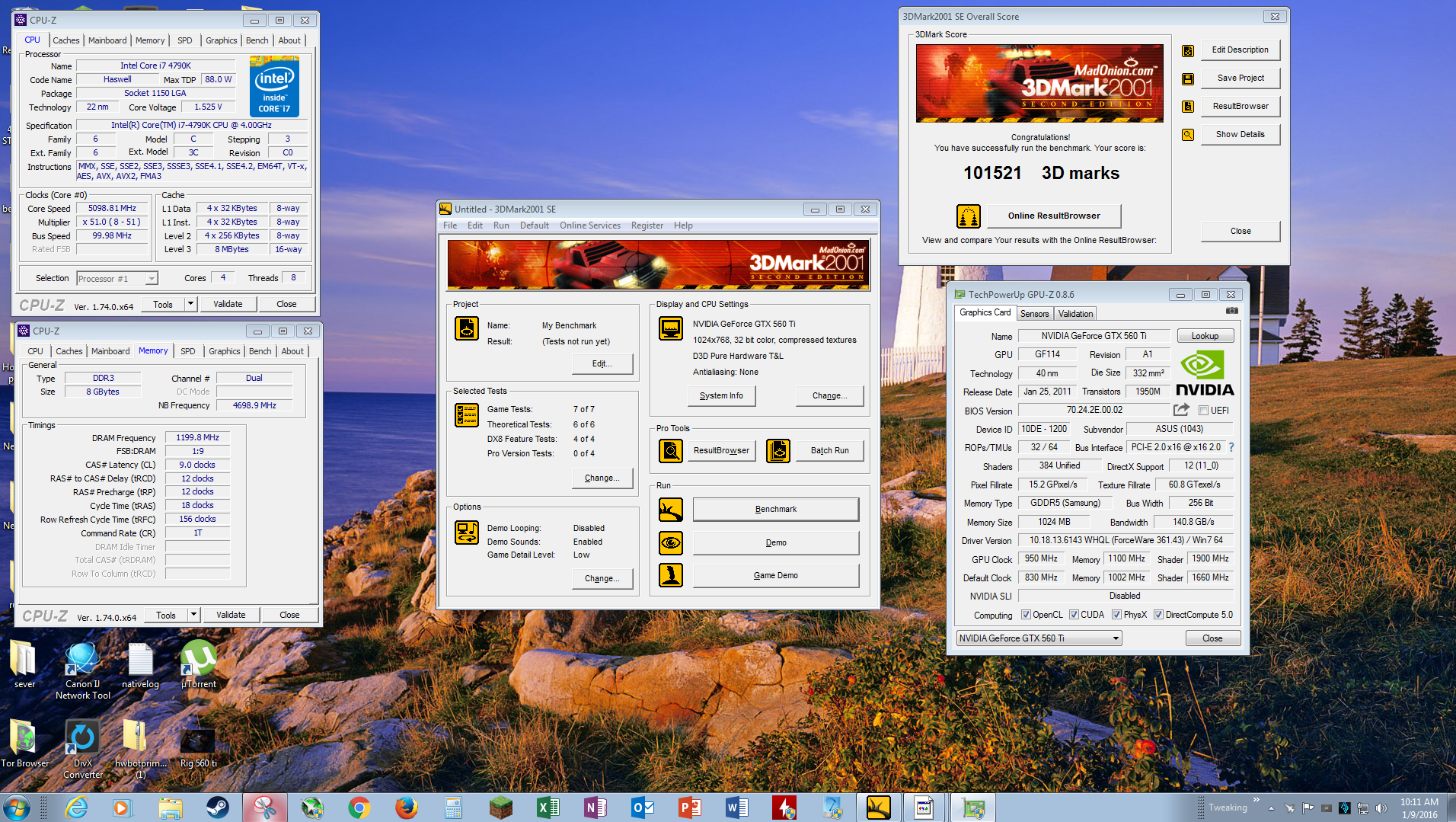
Task: Open Tools dropdown arrow in CPU-Z Memory window
Action: coord(193,615)
